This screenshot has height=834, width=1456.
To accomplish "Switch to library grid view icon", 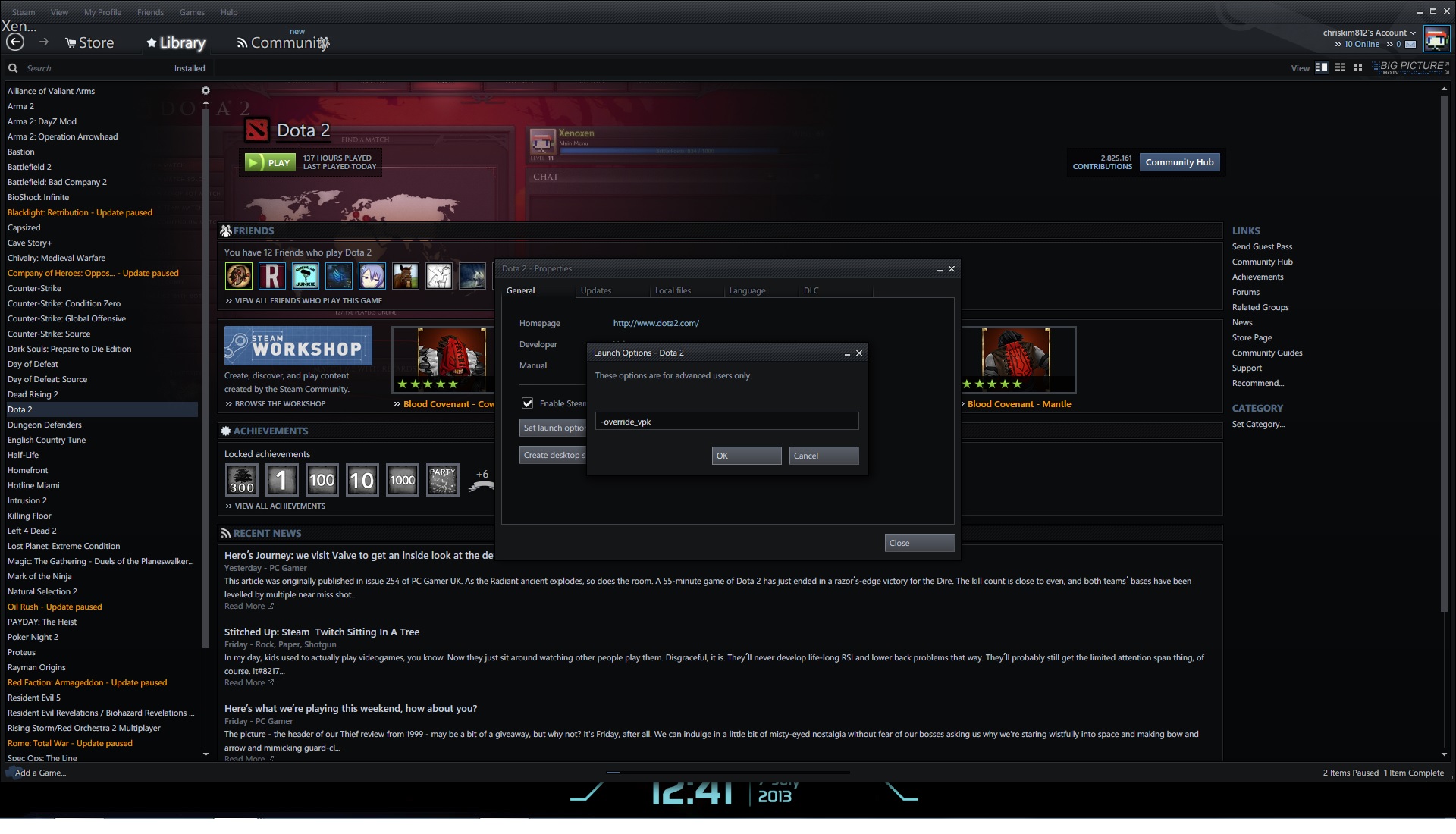I will point(1358,67).
